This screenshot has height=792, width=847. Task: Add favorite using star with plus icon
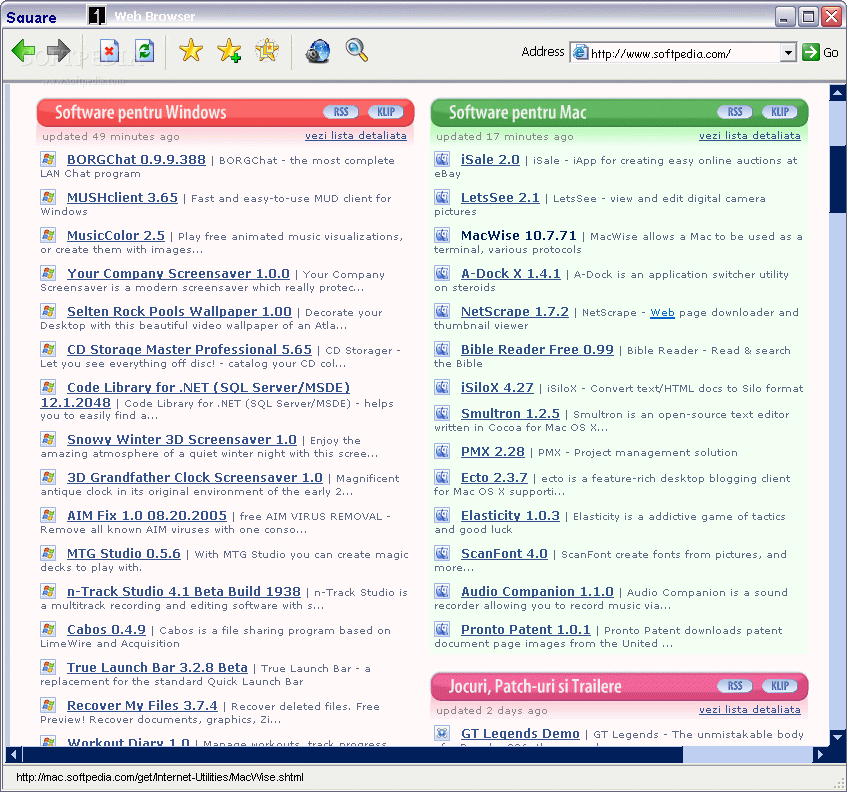pyautogui.click(x=229, y=51)
